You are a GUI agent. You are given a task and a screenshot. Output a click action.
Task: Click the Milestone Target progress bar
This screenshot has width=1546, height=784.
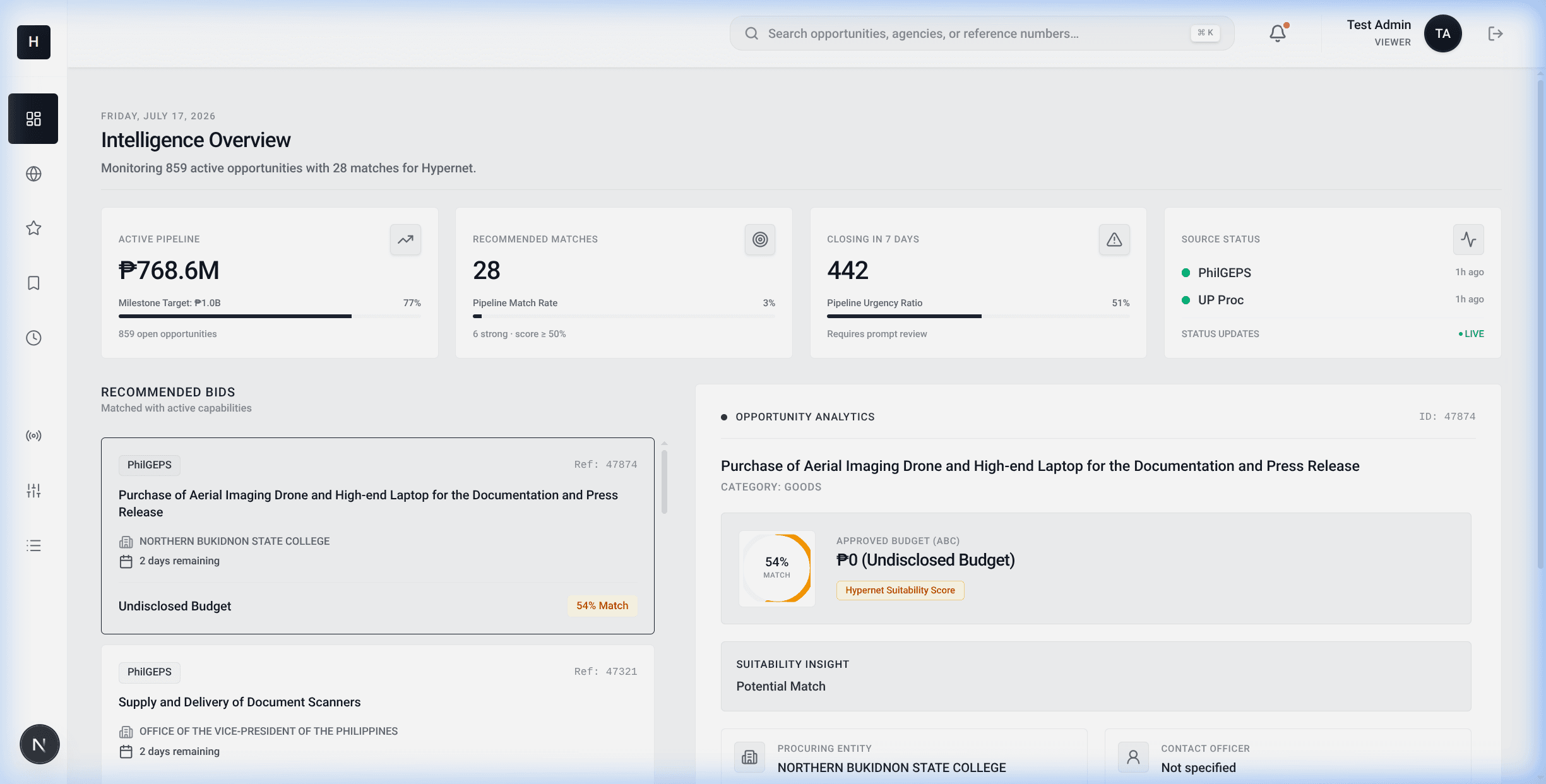click(x=270, y=316)
